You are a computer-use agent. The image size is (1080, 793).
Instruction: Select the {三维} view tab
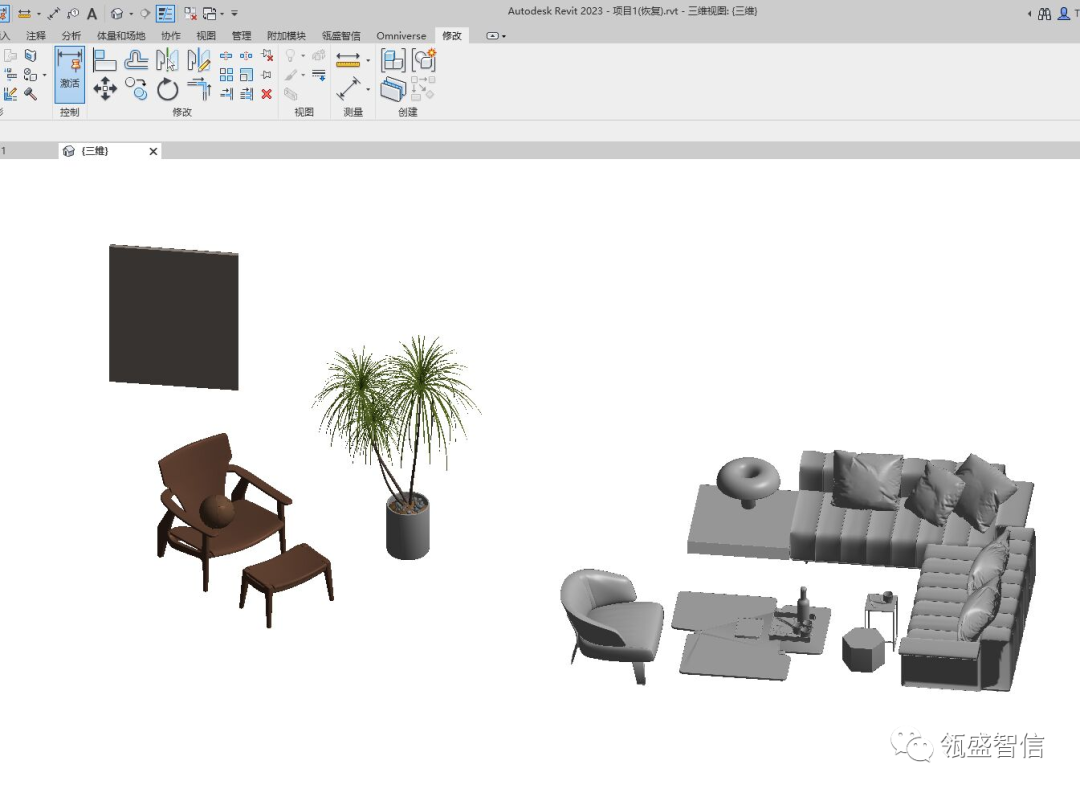click(95, 151)
